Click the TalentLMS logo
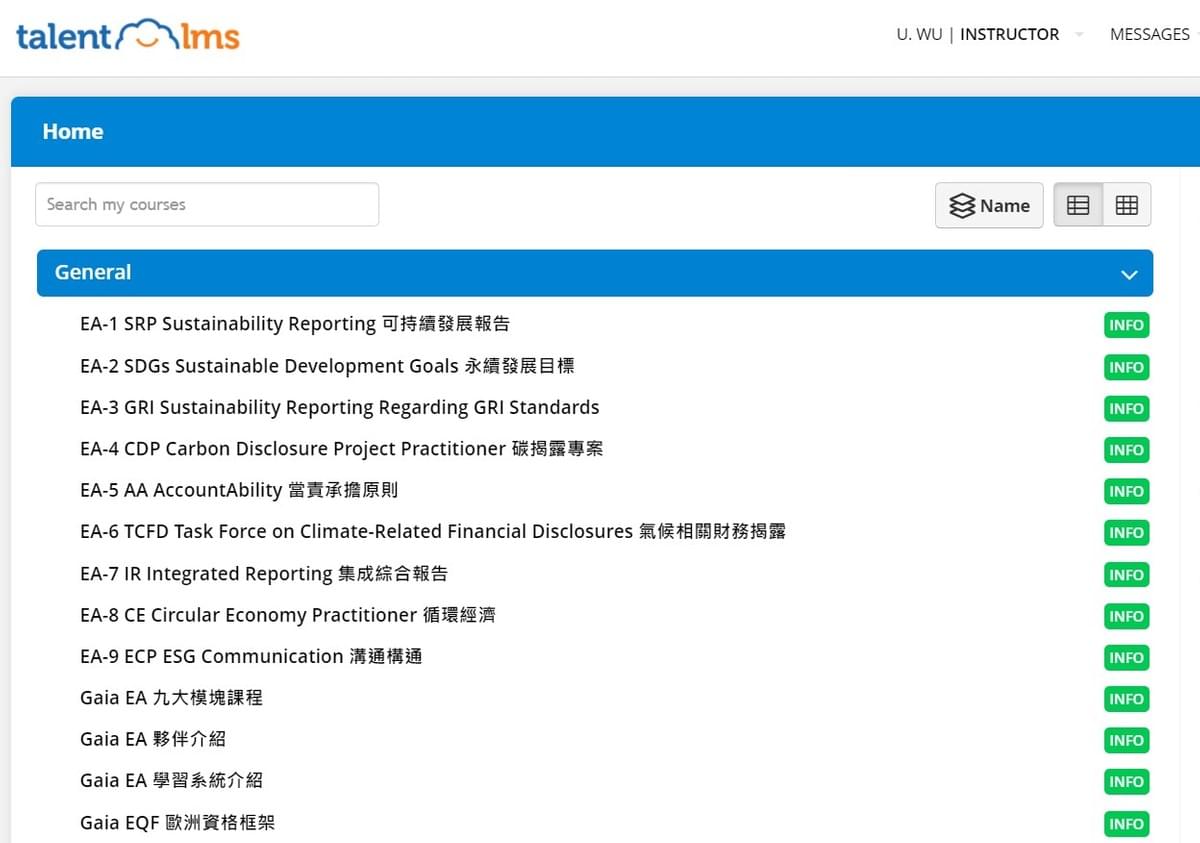Viewport: 1200px width, 843px height. (x=128, y=35)
